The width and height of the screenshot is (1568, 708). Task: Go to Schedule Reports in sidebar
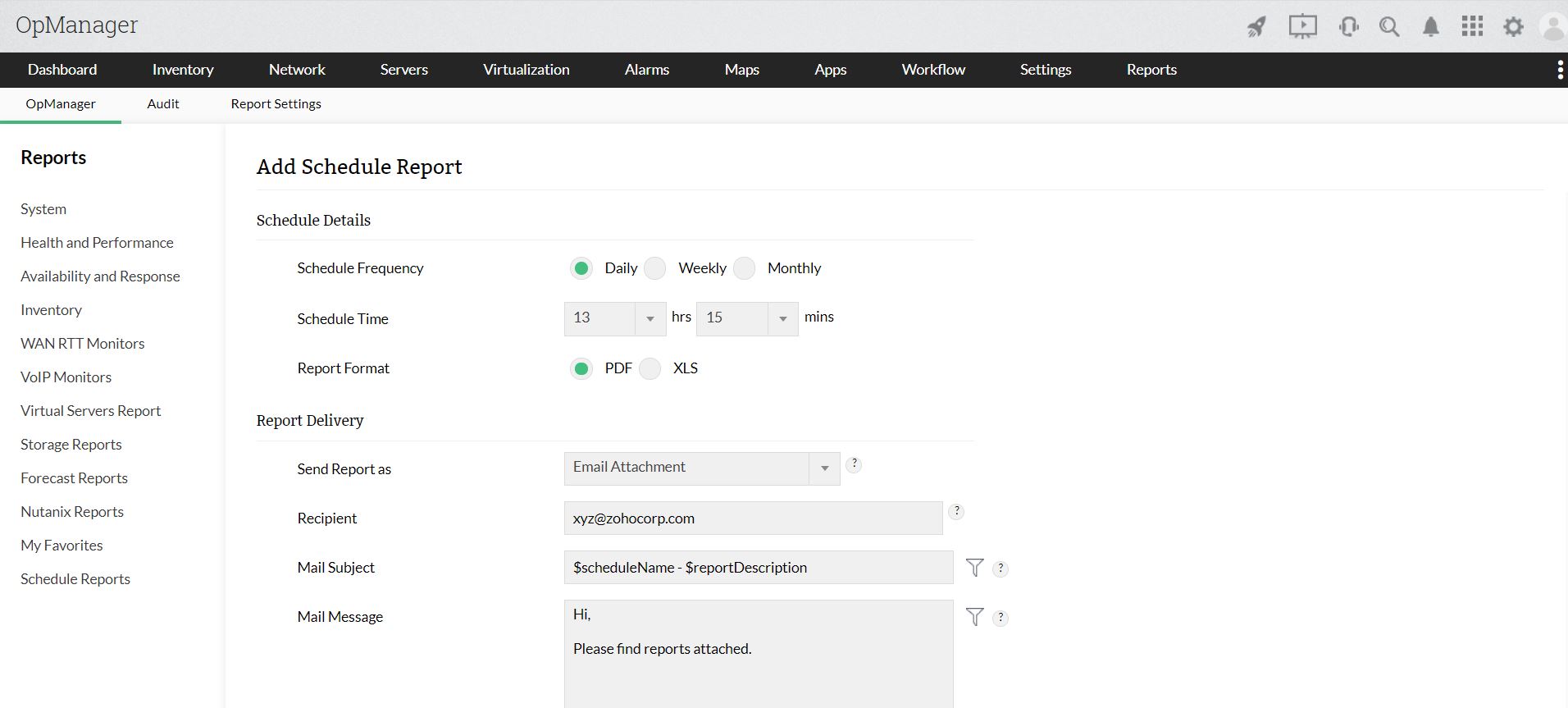pos(75,579)
